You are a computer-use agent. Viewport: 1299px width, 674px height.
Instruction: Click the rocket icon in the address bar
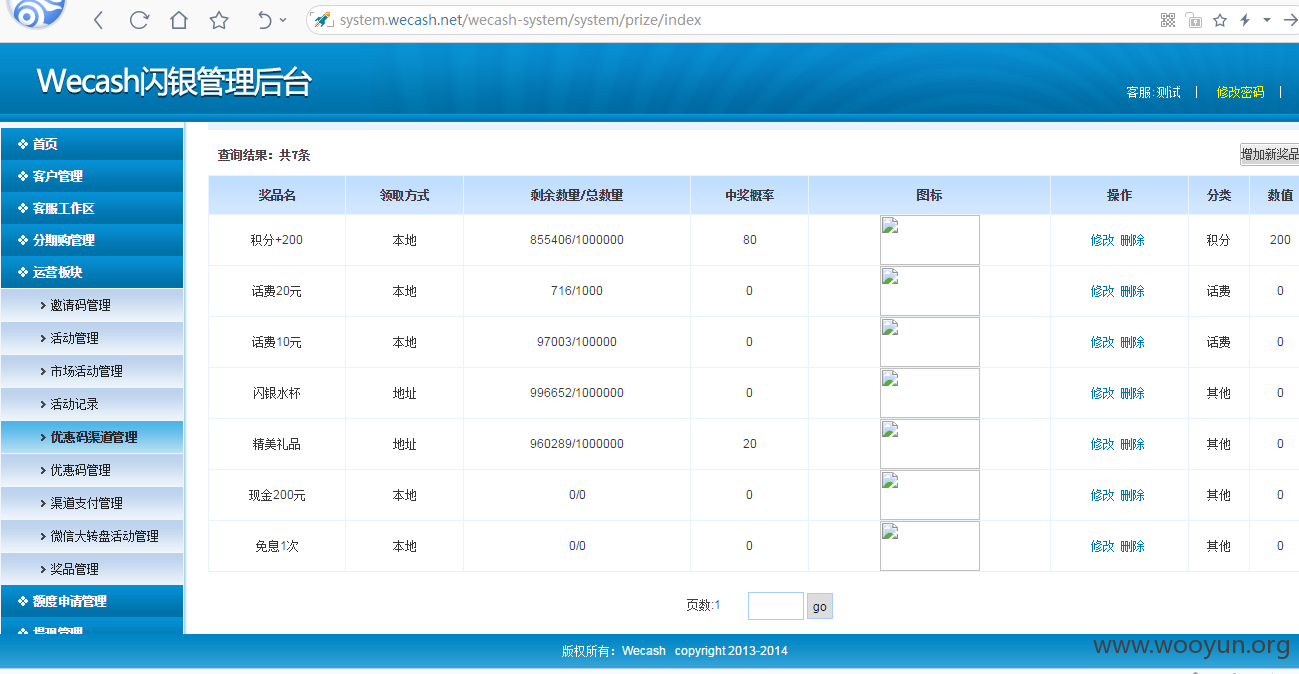[322, 20]
